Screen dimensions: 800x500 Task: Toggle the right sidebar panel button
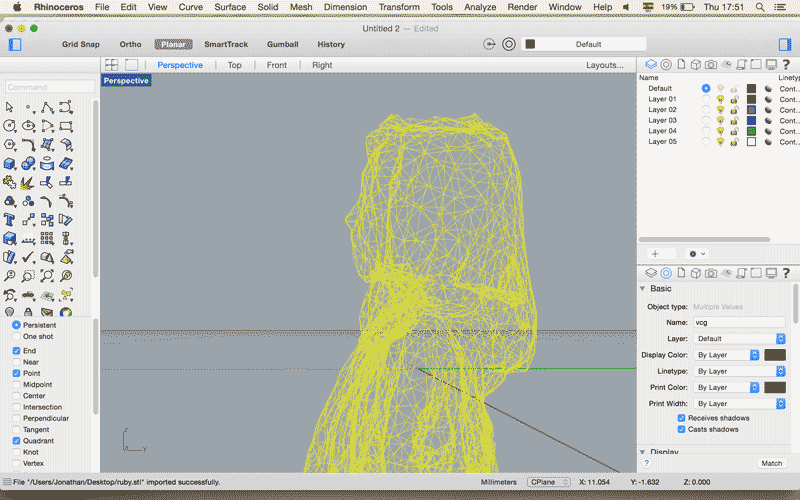tap(785, 44)
